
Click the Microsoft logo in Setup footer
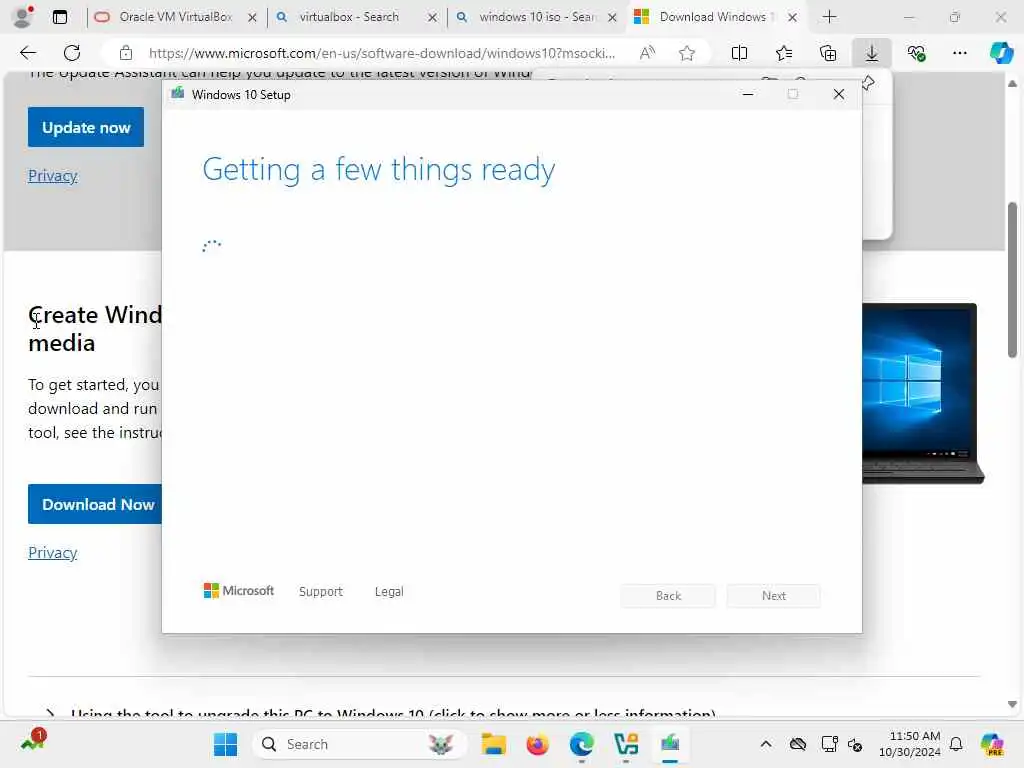[x=239, y=591]
